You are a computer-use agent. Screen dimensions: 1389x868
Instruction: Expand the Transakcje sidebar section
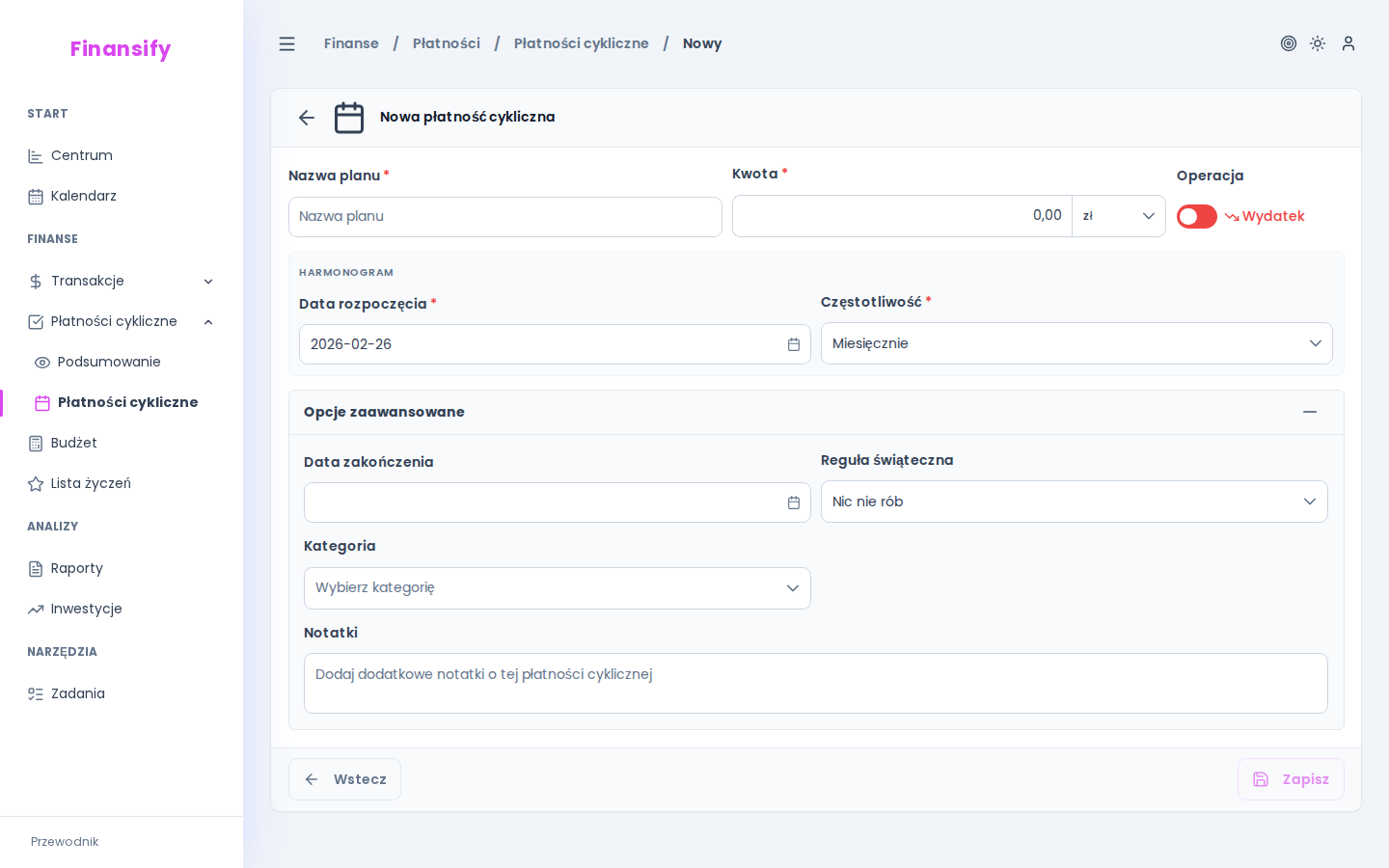point(208,281)
